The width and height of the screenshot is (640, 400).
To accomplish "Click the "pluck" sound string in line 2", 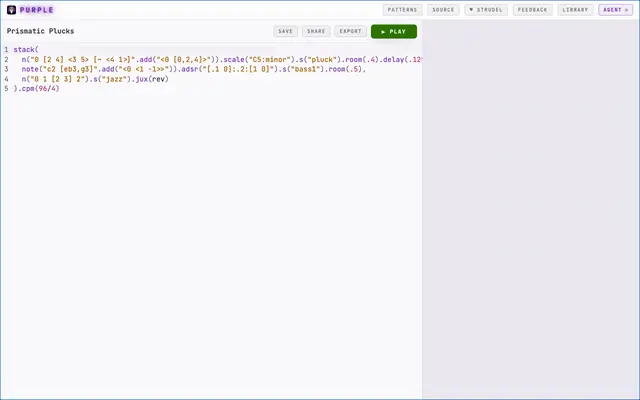I will tap(322, 60).
